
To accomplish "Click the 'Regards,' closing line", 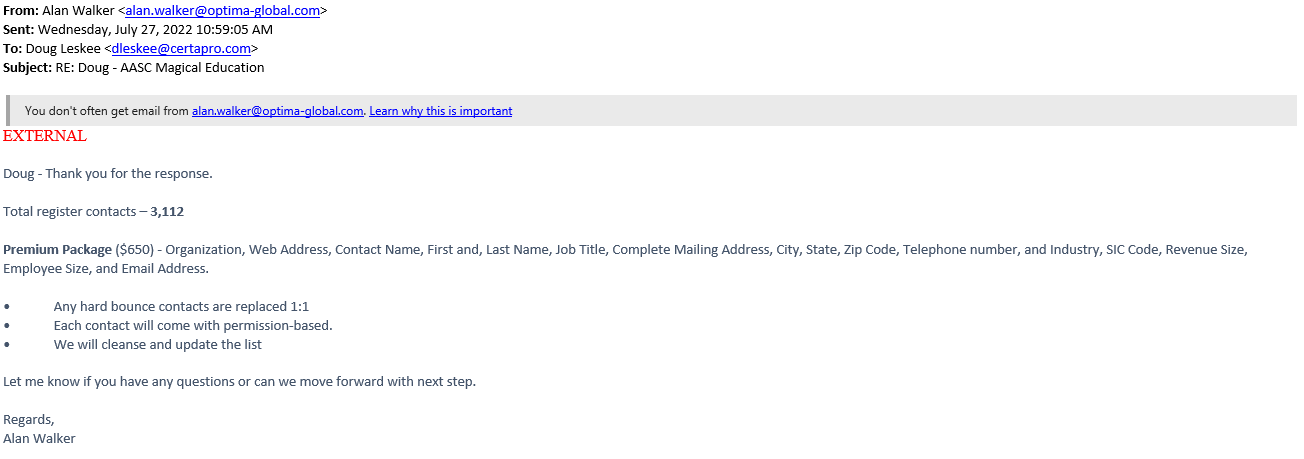I will 29,419.
